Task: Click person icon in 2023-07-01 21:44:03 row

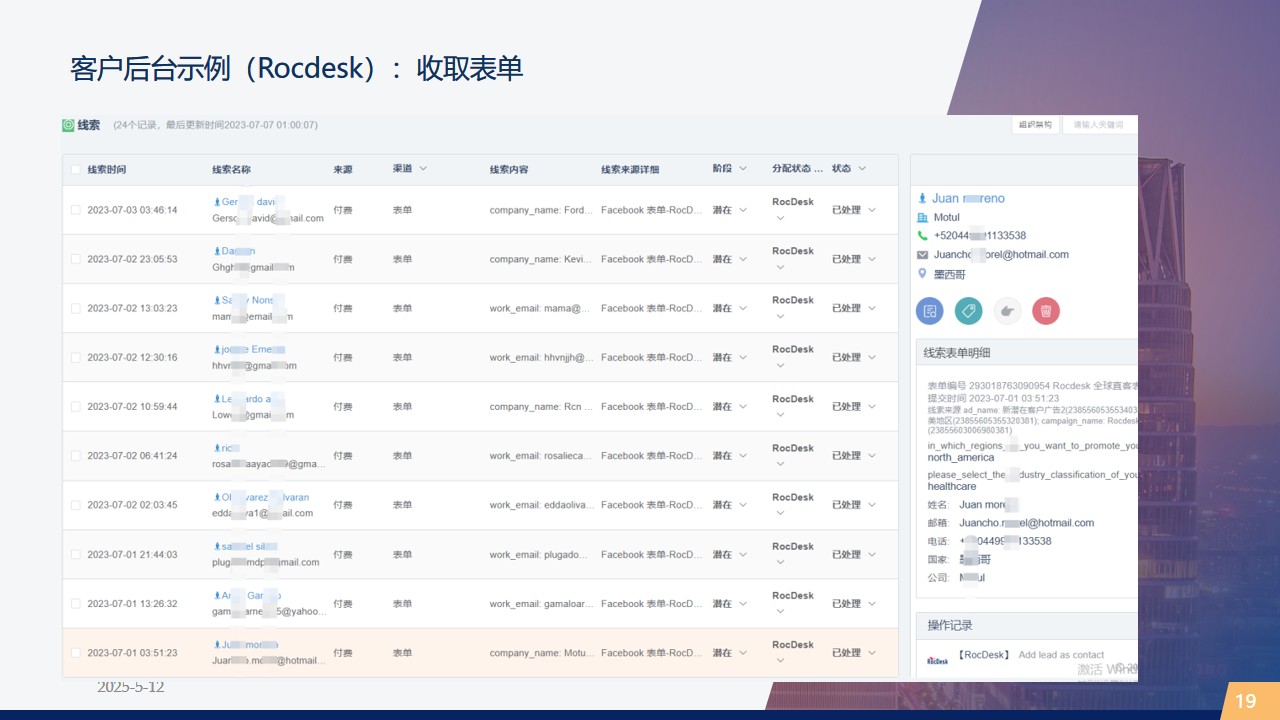Action: pos(217,546)
